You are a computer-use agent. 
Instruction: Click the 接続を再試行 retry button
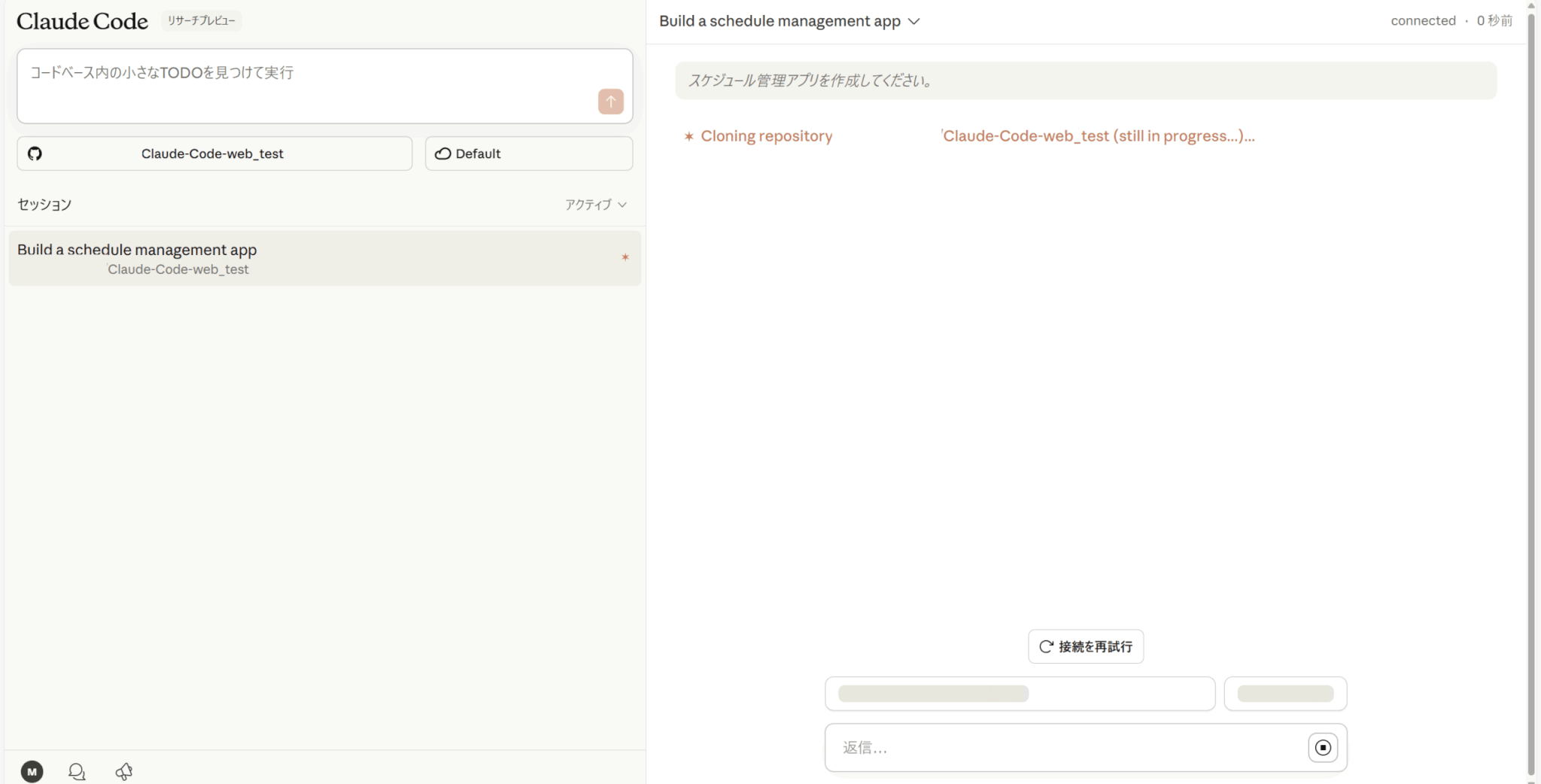coord(1085,646)
